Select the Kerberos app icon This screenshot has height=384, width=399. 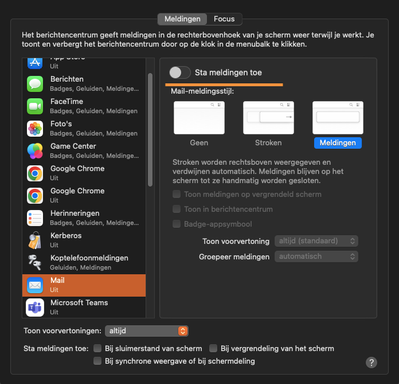[35, 240]
